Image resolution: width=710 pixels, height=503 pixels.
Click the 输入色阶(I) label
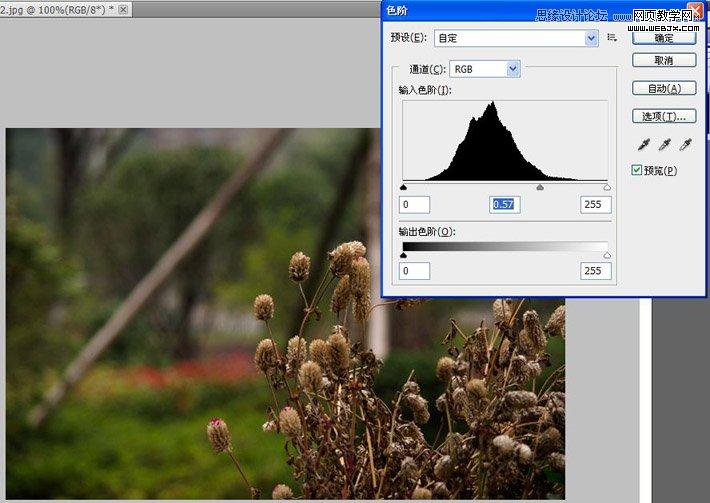click(425, 90)
